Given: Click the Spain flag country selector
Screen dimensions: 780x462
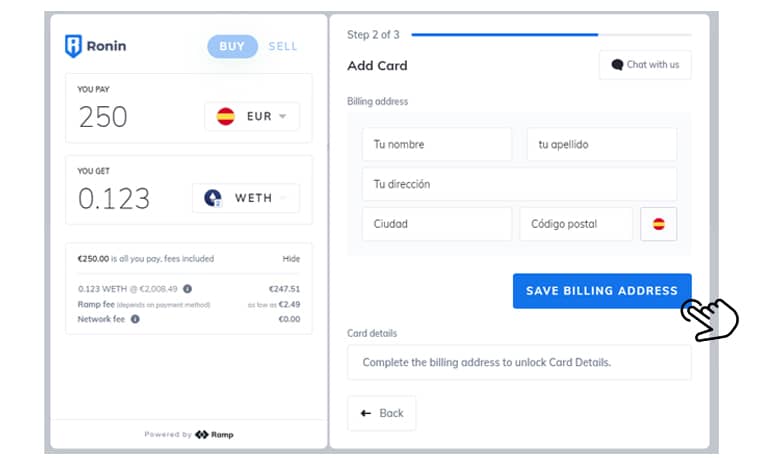Looking at the screenshot, I should click(x=658, y=224).
